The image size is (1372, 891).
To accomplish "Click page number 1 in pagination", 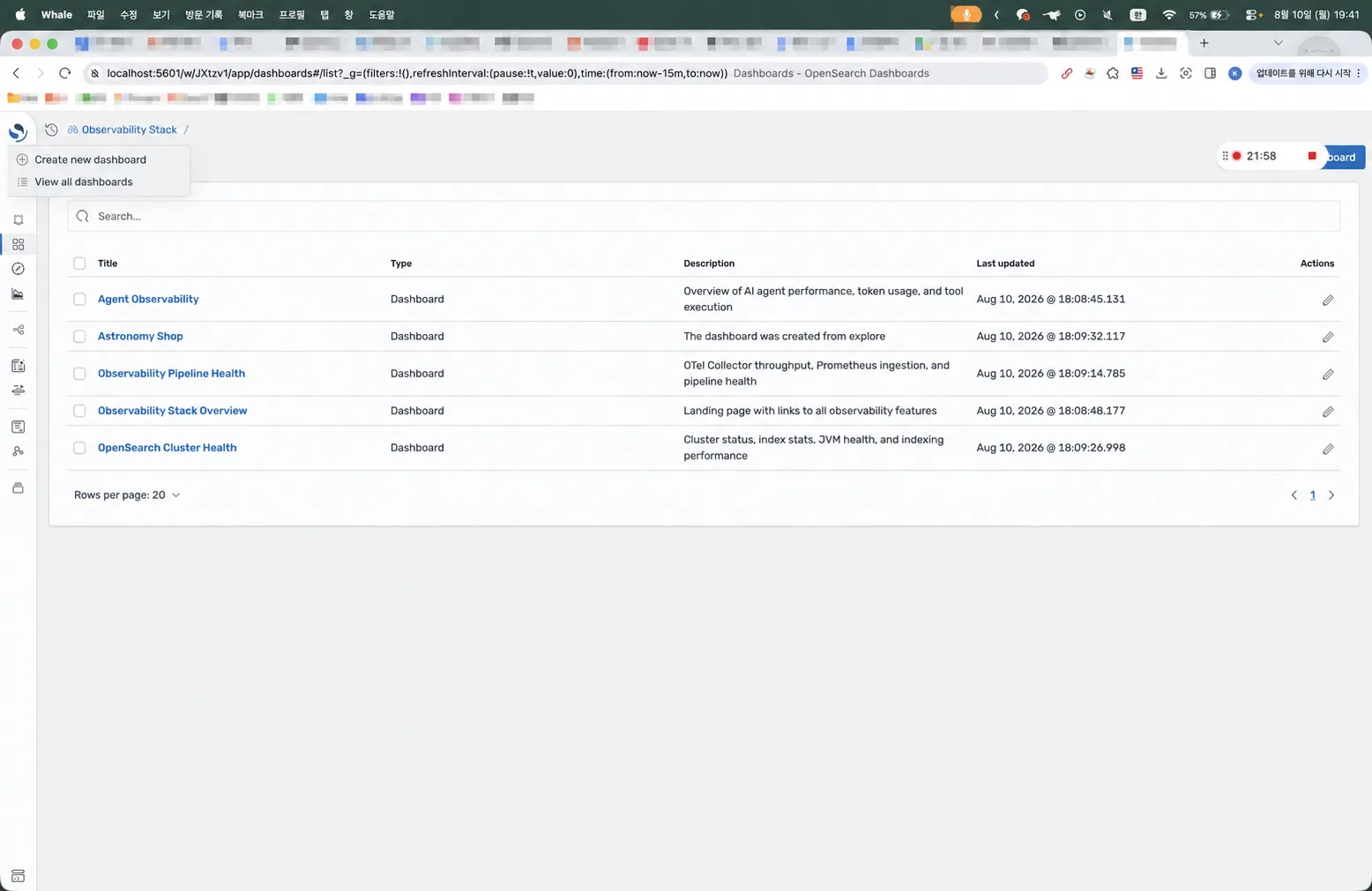I will [1312, 495].
